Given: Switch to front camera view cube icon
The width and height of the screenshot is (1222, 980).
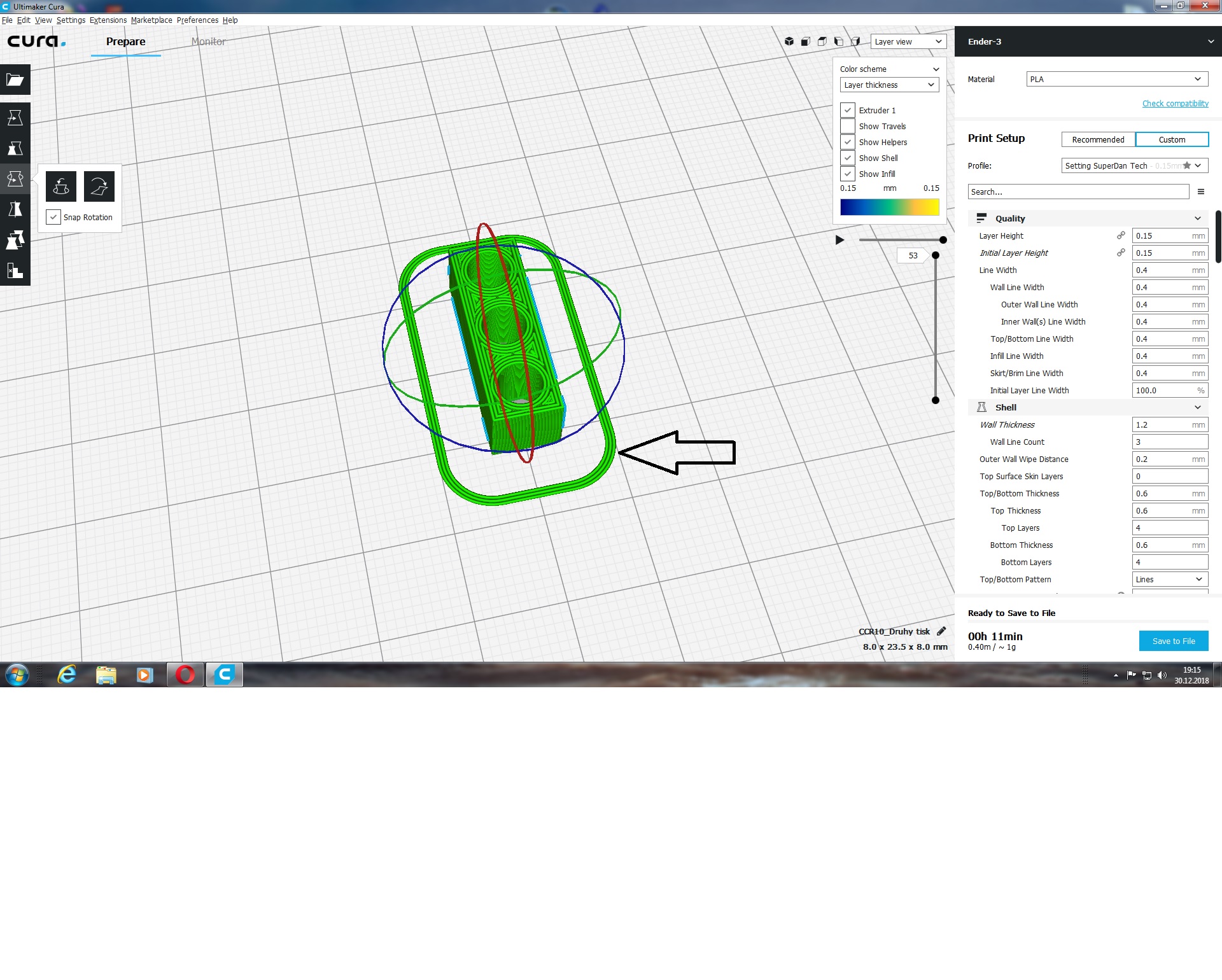Looking at the screenshot, I should click(x=806, y=42).
